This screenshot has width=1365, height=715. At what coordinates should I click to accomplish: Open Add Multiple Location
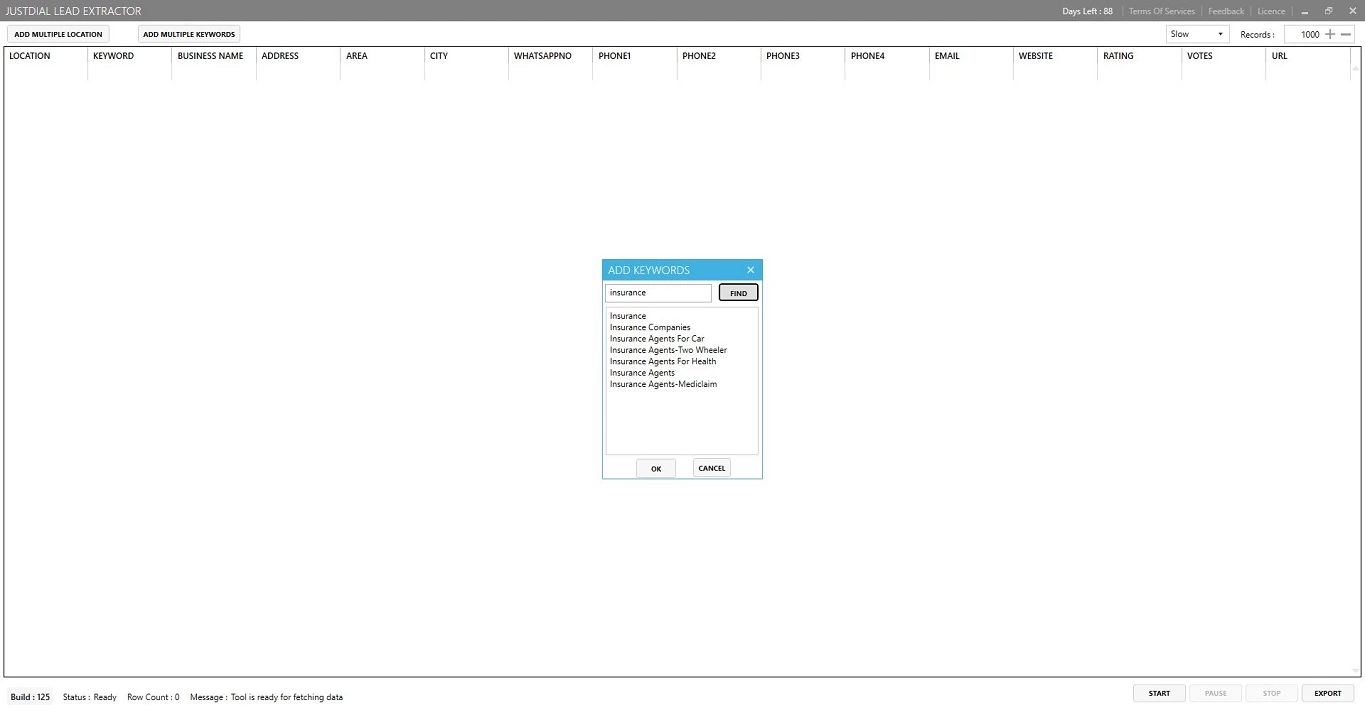click(x=58, y=34)
